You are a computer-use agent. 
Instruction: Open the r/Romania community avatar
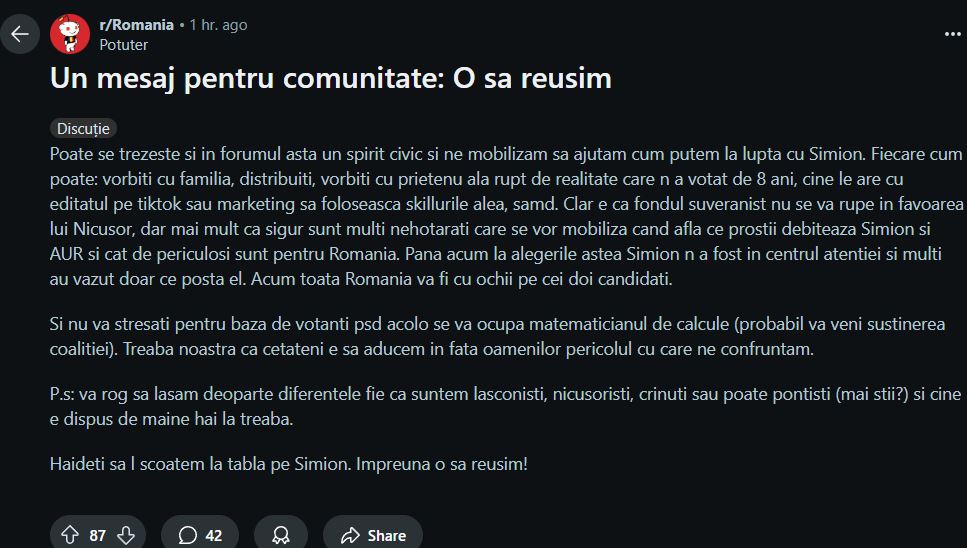click(x=70, y=34)
